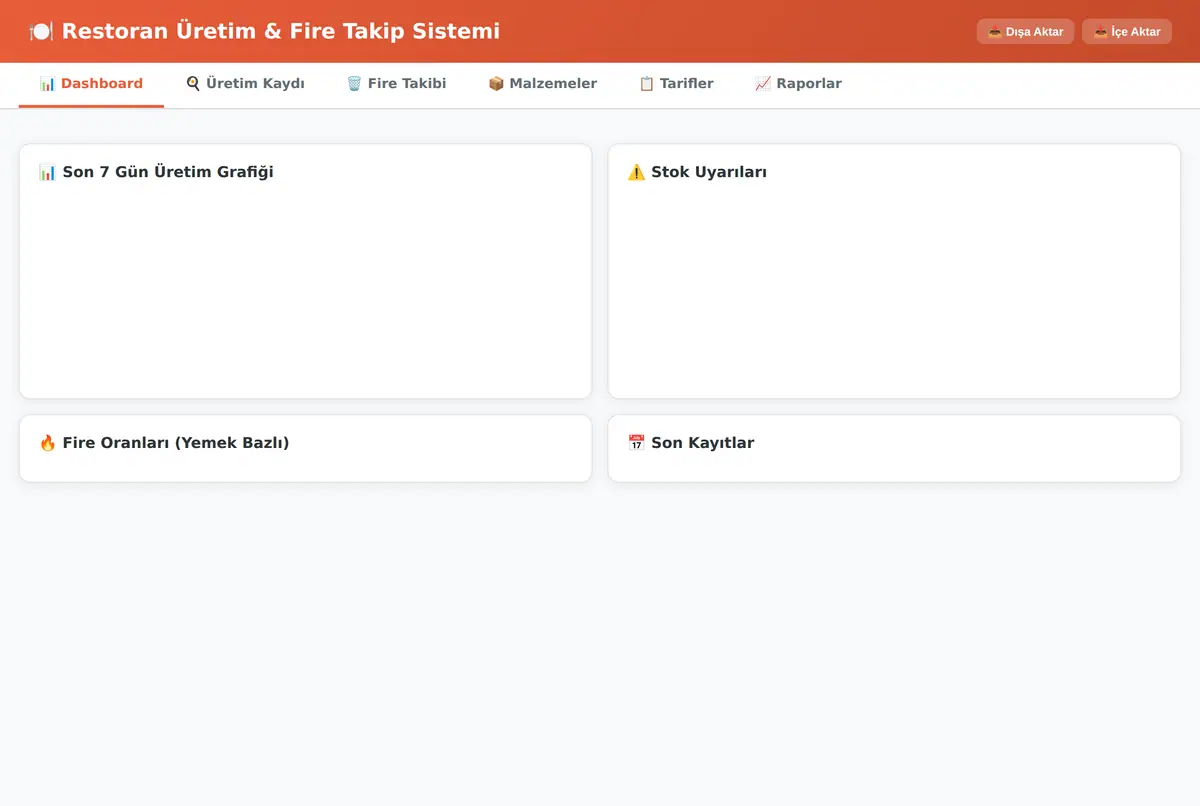The height and width of the screenshot is (806, 1200).
Task: Click the clipboard icon next to Tarifler
Action: (x=646, y=83)
